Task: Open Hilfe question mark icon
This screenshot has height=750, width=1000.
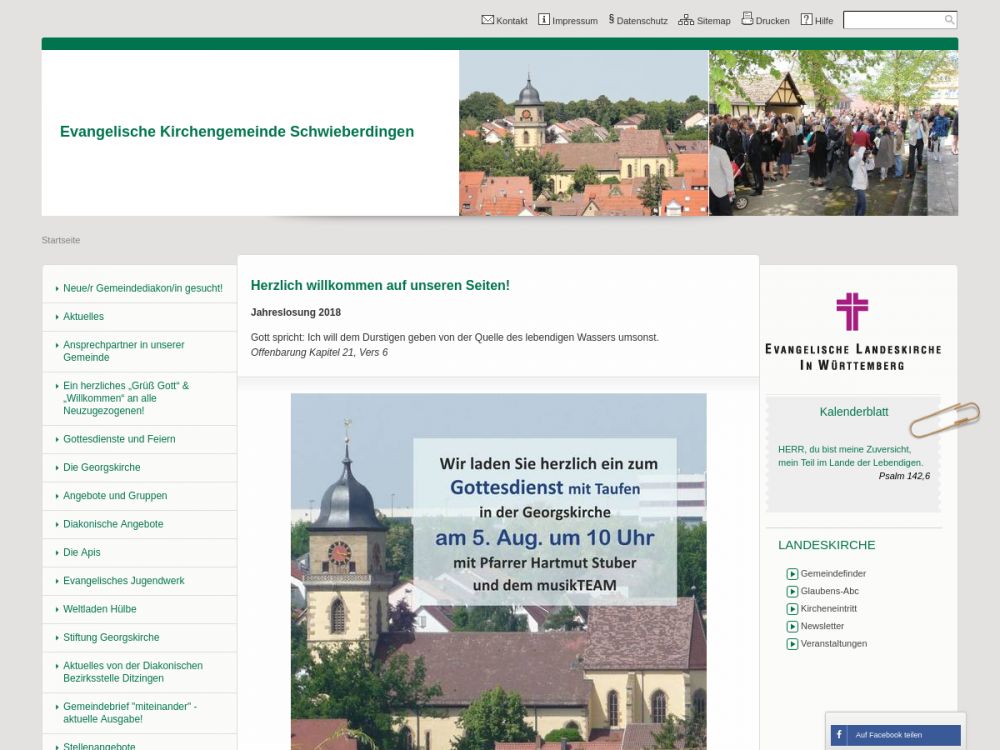Action: (x=806, y=20)
